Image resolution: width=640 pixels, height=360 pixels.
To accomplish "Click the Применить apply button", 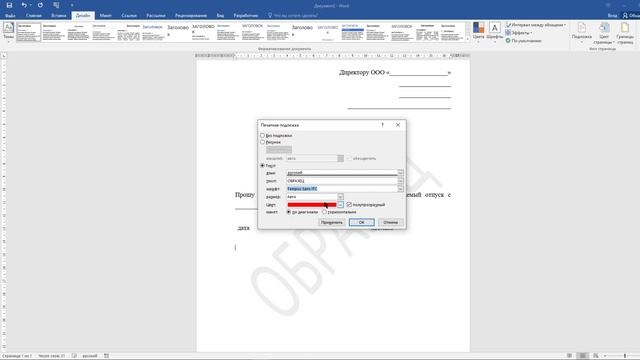I will click(x=332, y=222).
